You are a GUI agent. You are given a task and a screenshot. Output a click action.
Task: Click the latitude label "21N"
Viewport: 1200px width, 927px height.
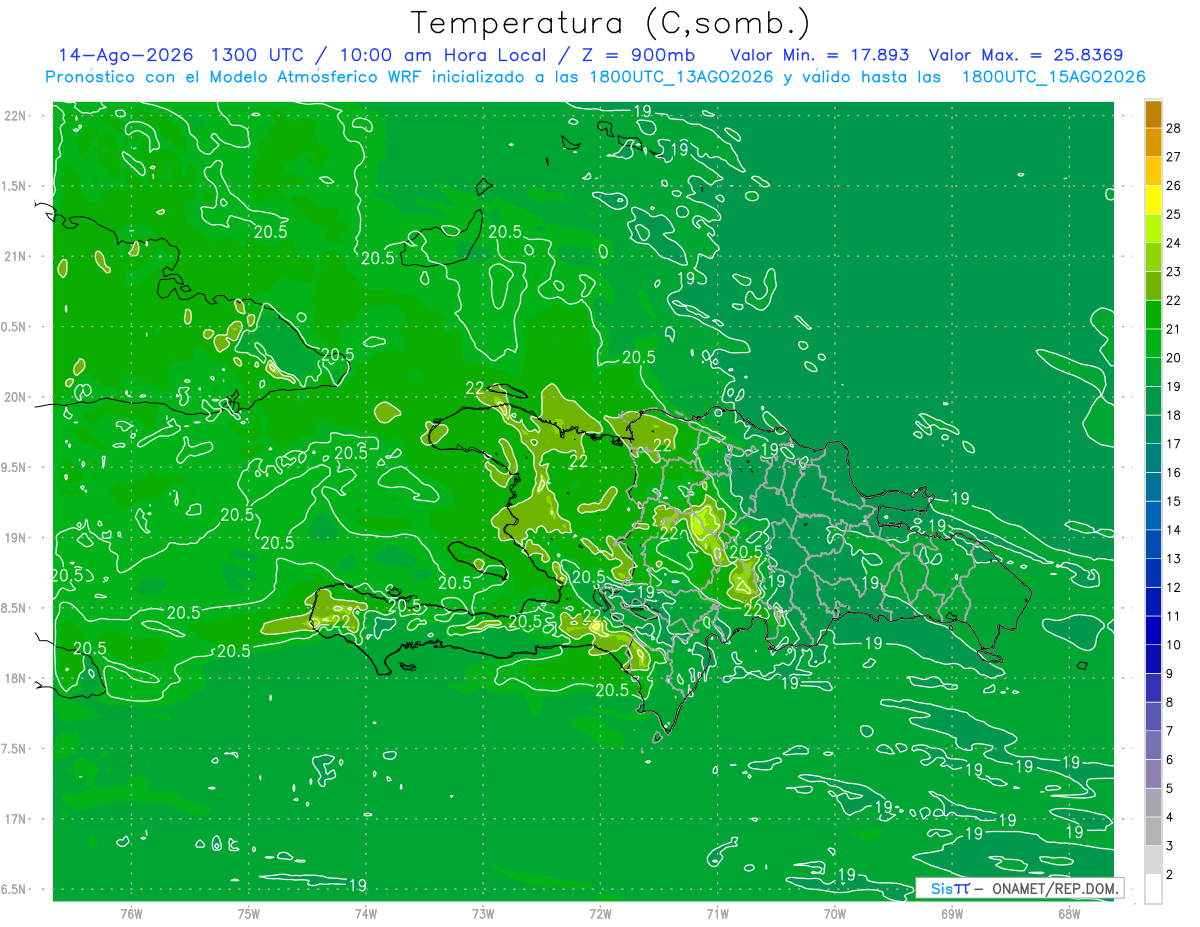tap(17, 256)
